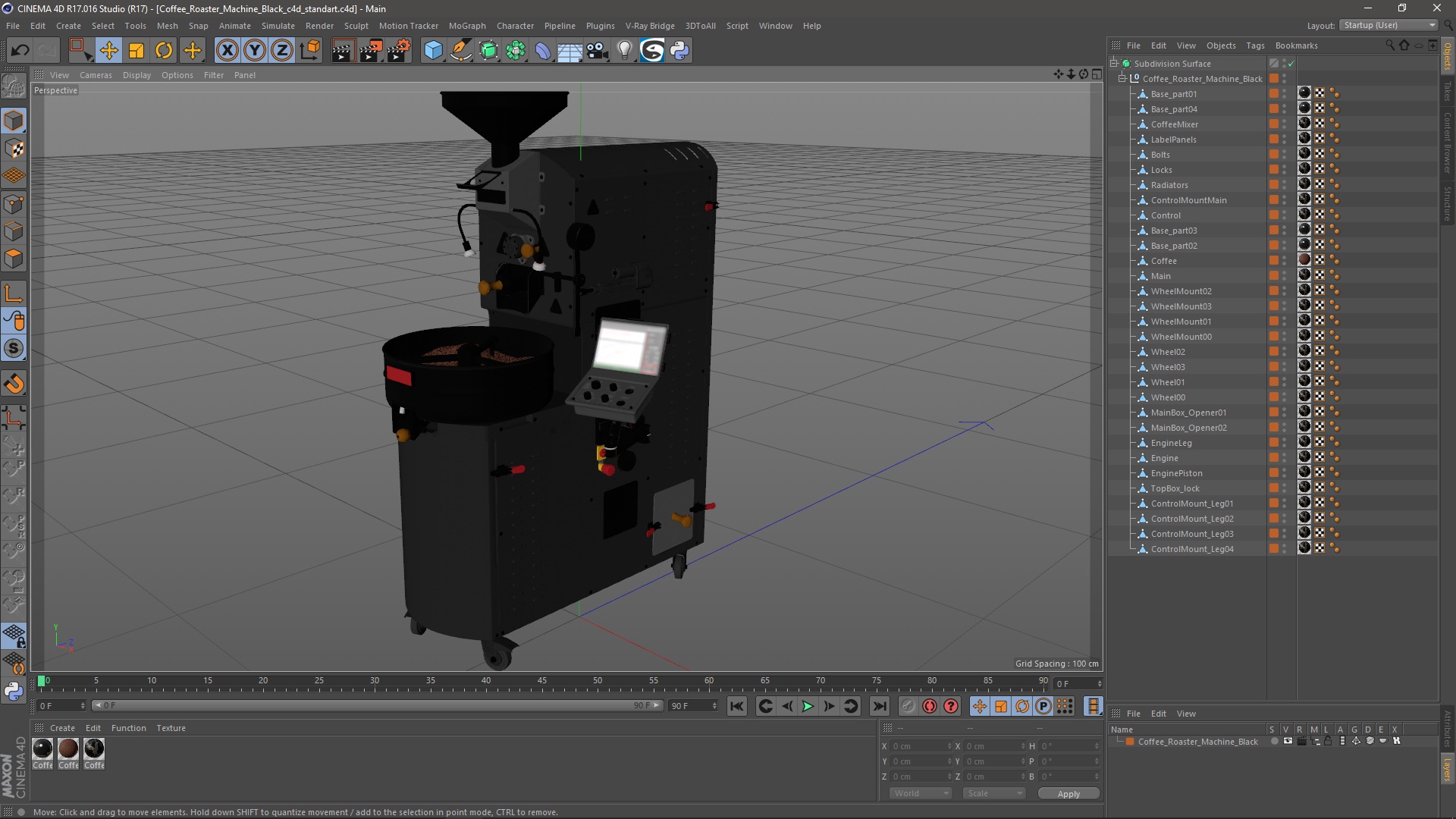Open Object Manager Tags menu
Image resolution: width=1456 pixels, height=819 pixels.
pyautogui.click(x=1255, y=45)
